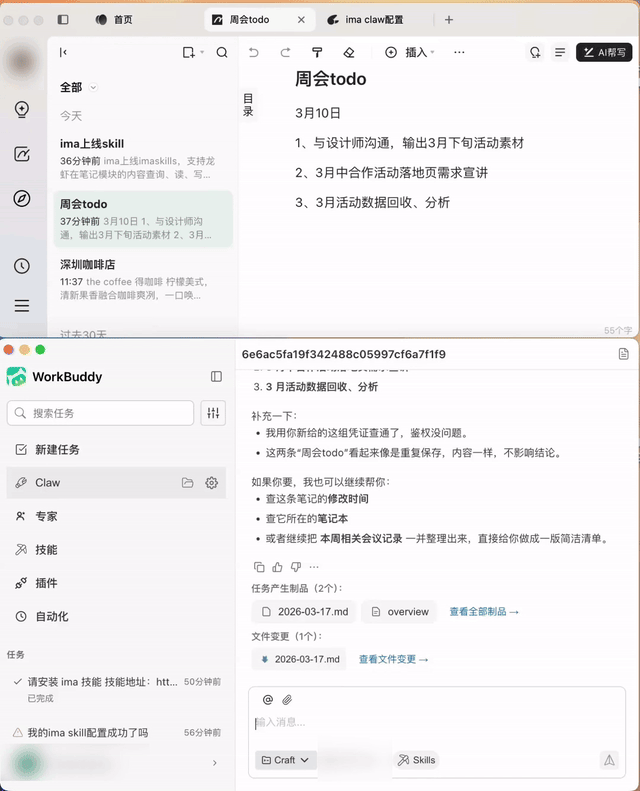640x791 pixels.
Task: Focus the 搜索任务 search field
Action: [x=100, y=413]
